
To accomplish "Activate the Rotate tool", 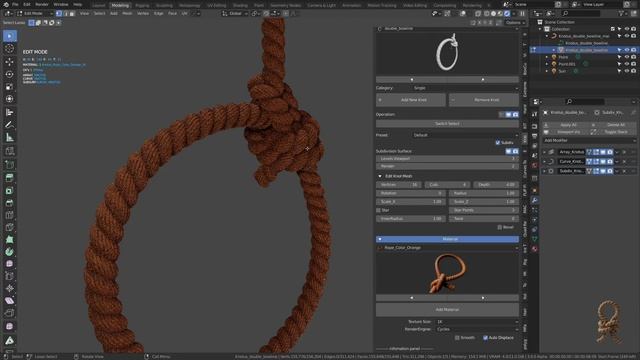I will tap(9, 74).
